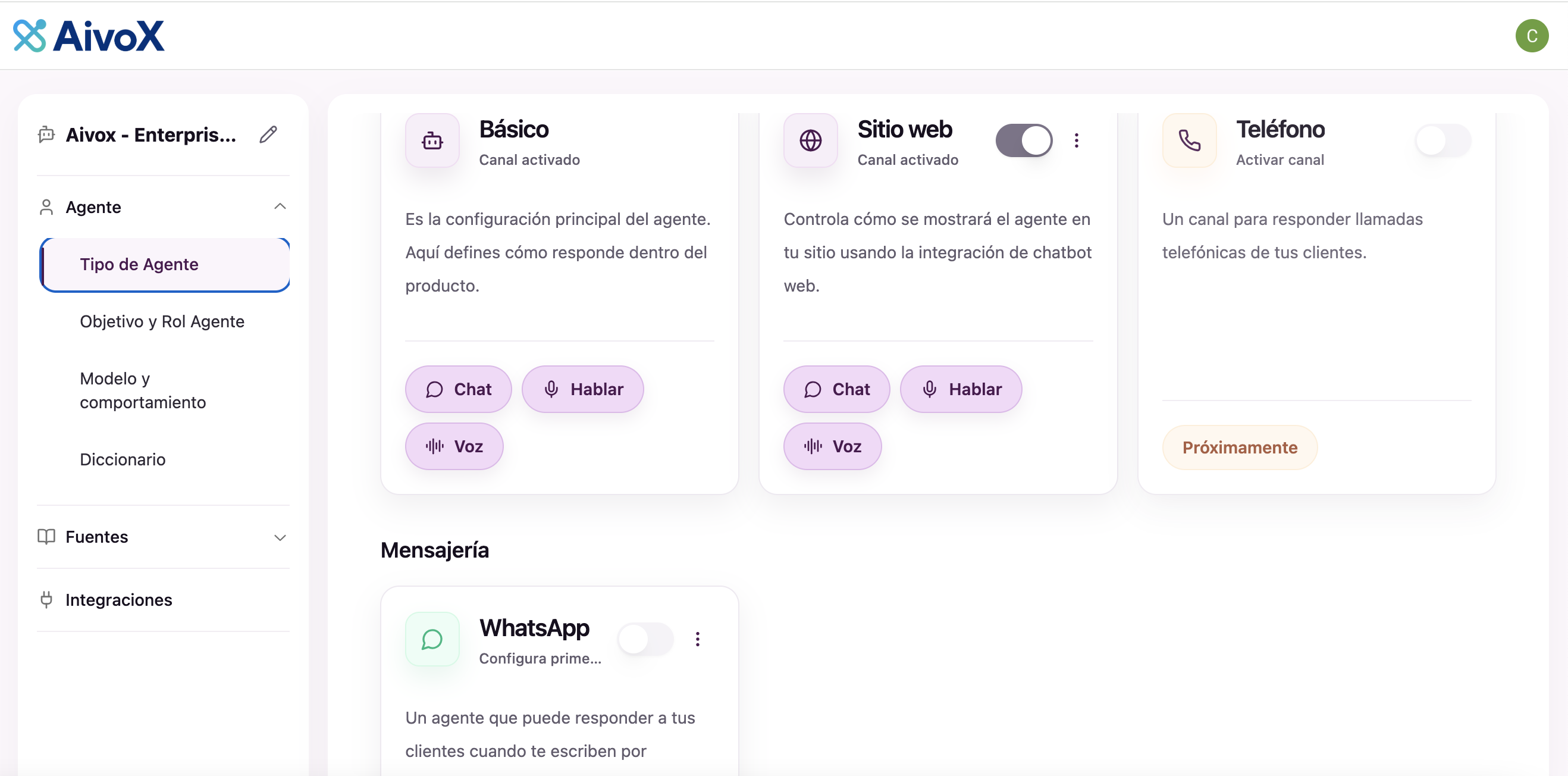The image size is (1568, 776).
Task: Open the user avatar C menu
Action: (x=1532, y=36)
